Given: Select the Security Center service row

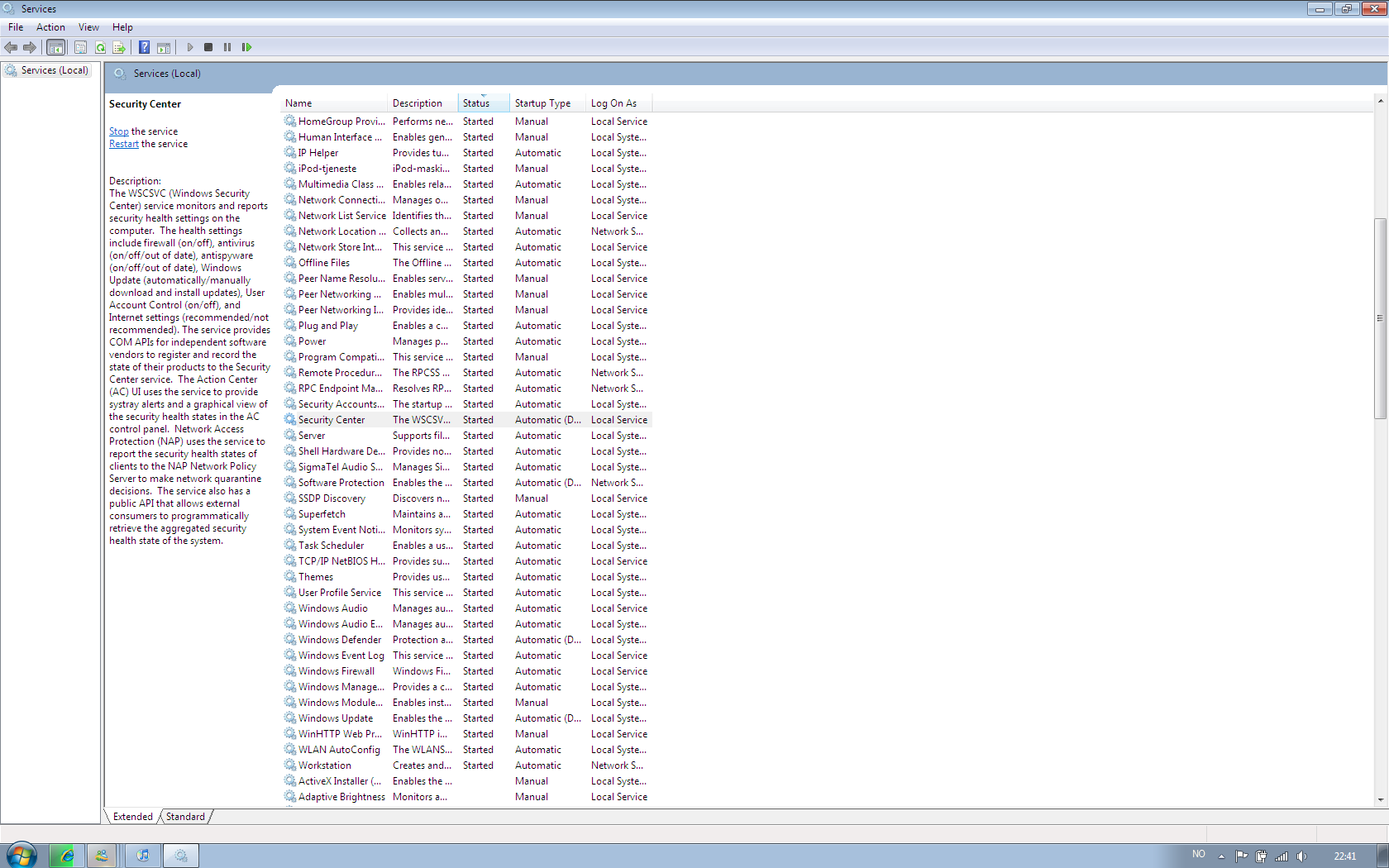Looking at the screenshot, I should point(467,420).
